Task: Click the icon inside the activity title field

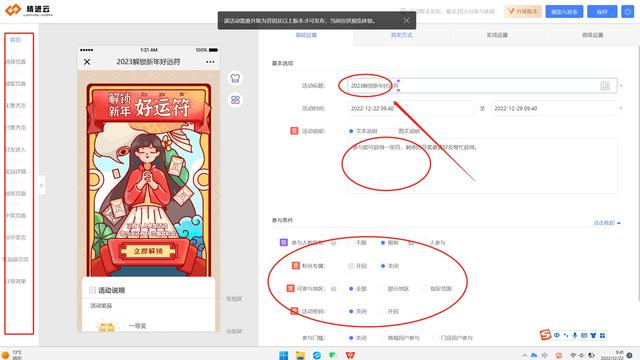Action: pos(605,86)
